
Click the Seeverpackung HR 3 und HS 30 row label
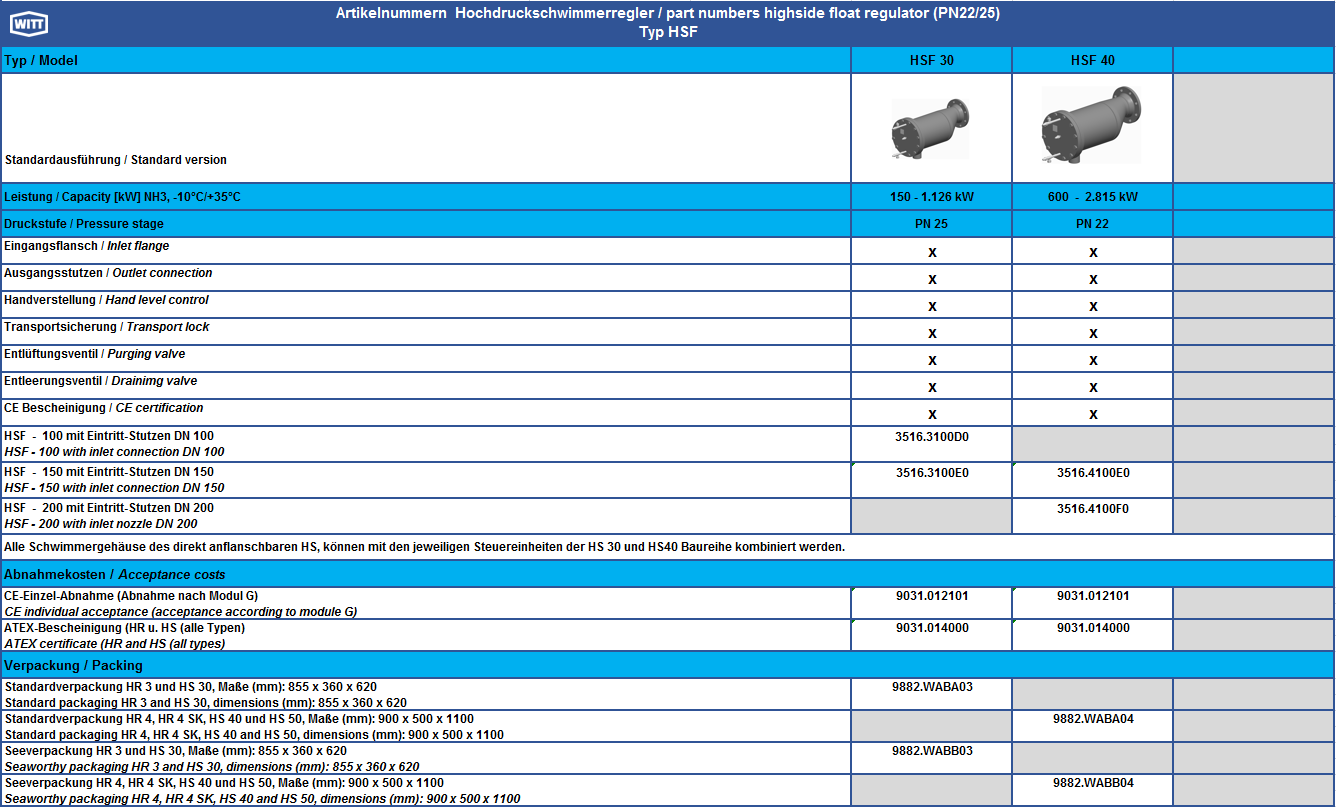(212, 759)
